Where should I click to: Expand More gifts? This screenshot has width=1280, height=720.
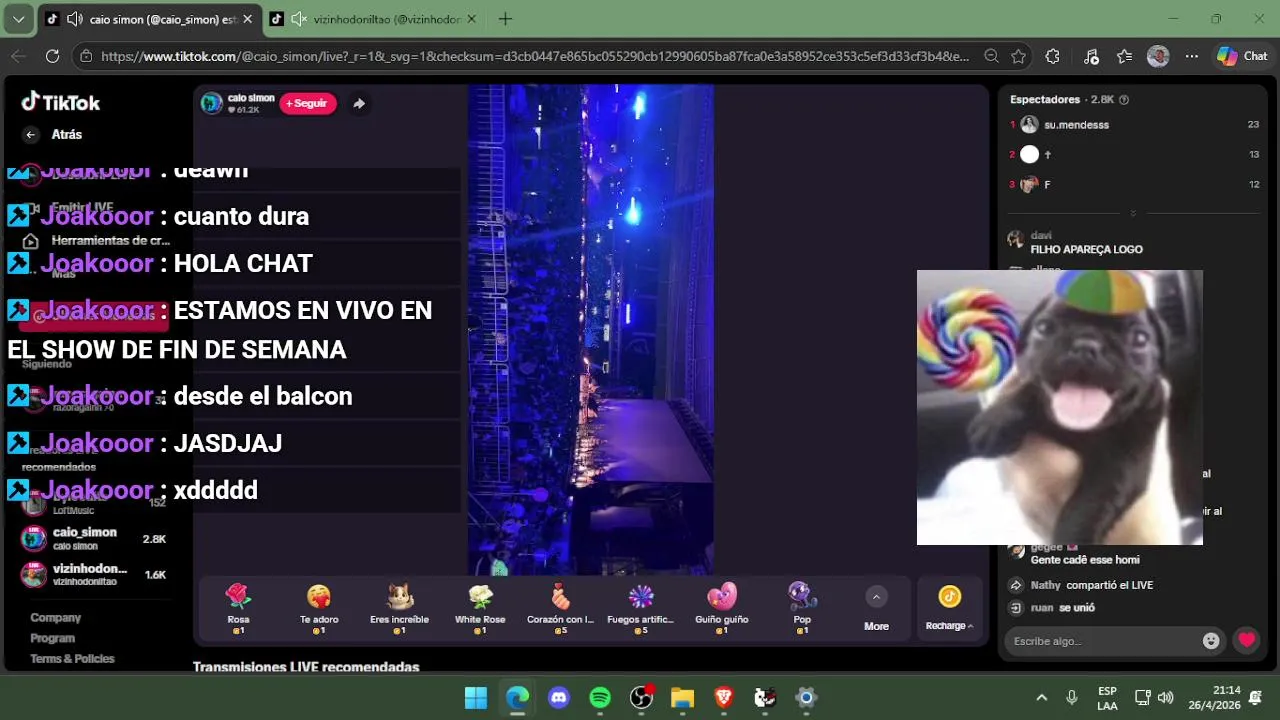[x=876, y=609]
